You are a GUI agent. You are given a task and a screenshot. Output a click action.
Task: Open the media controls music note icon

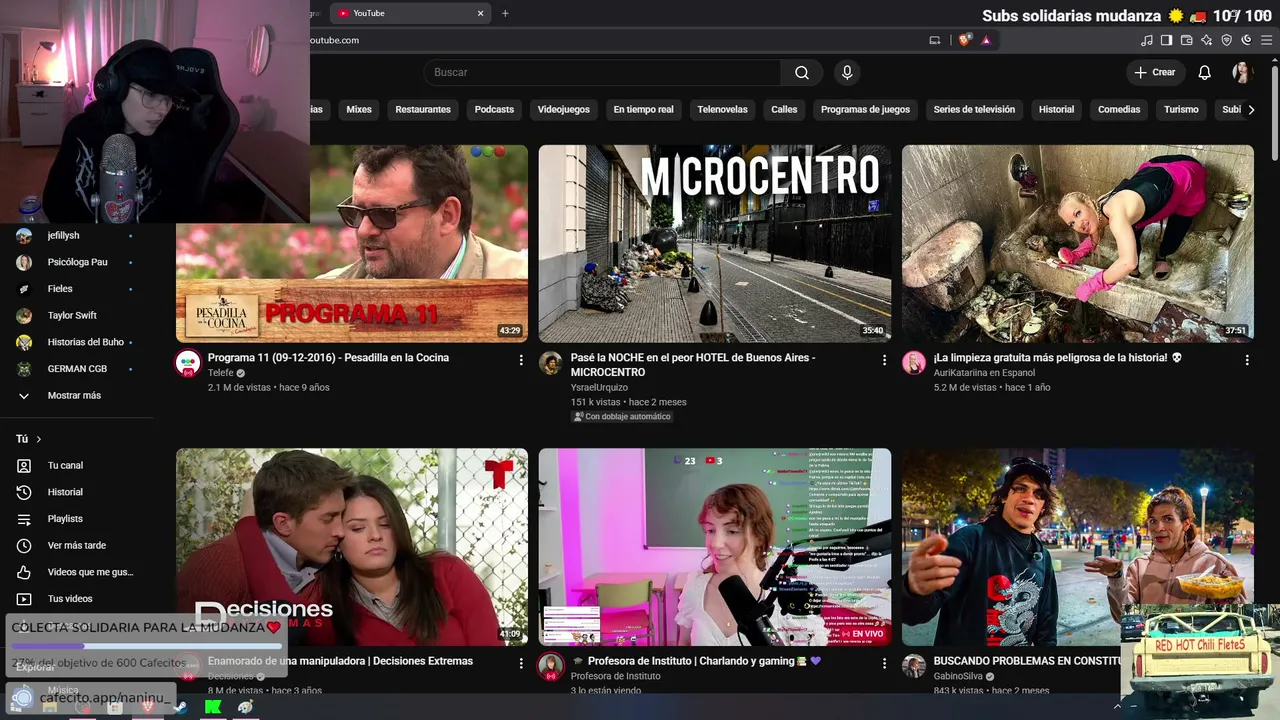[x=1147, y=40]
